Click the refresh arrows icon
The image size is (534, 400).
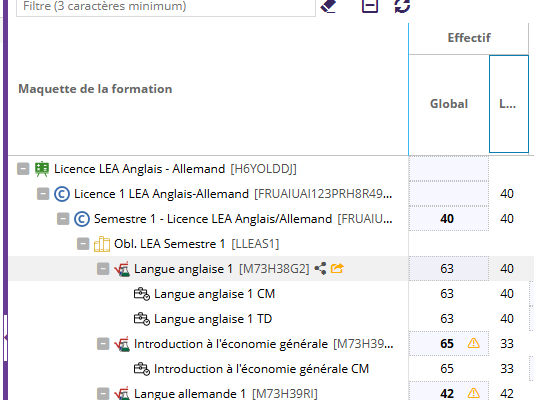click(x=402, y=6)
